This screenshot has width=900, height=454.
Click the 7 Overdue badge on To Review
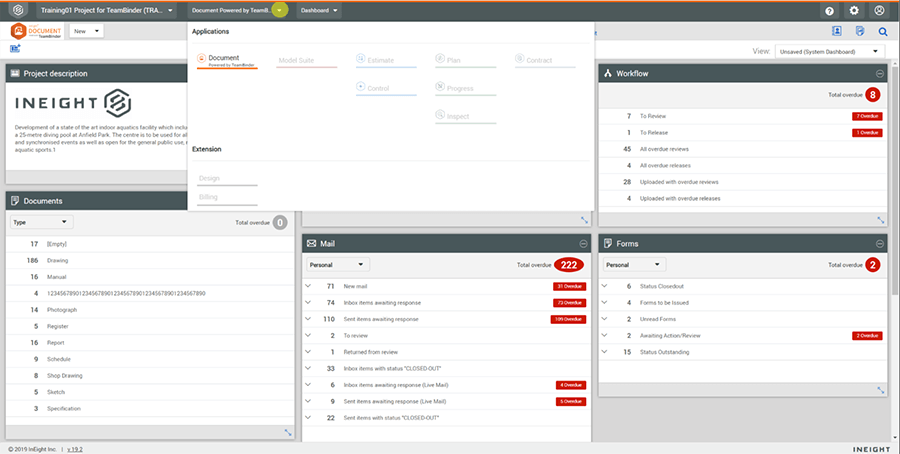tap(867, 116)
